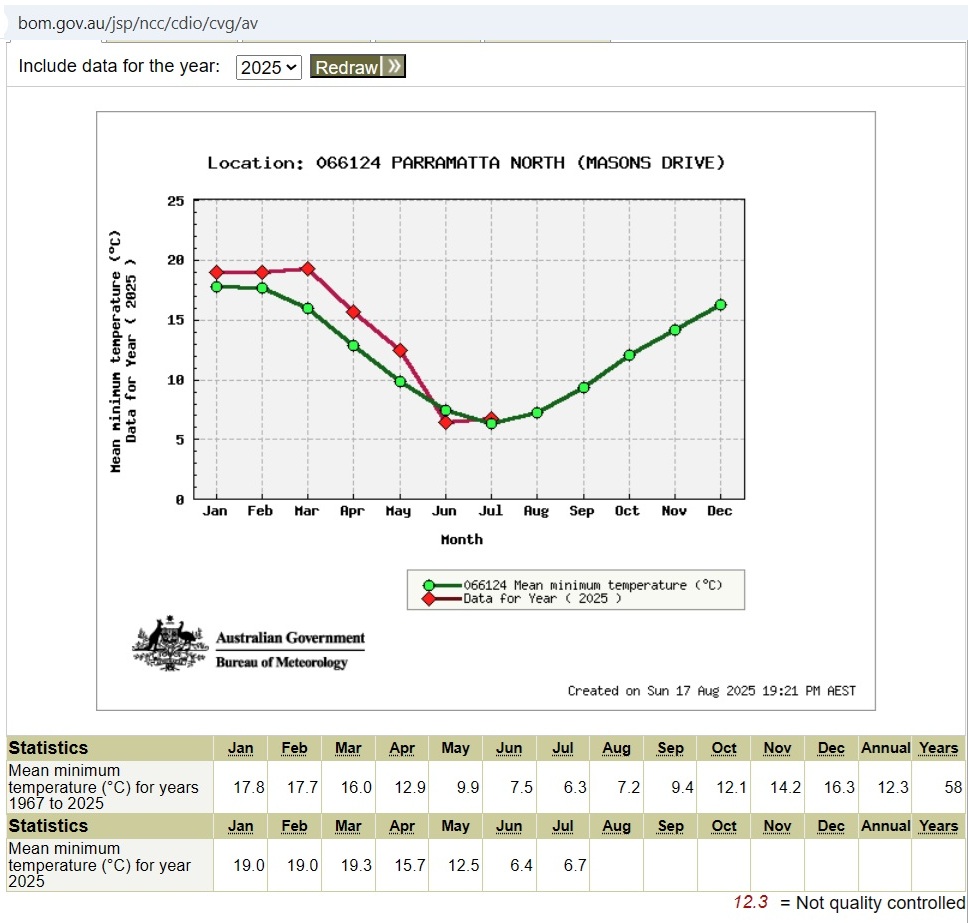
Task: Click Aug header in the 2025 statistics table
Action: (x=616, y=826)
